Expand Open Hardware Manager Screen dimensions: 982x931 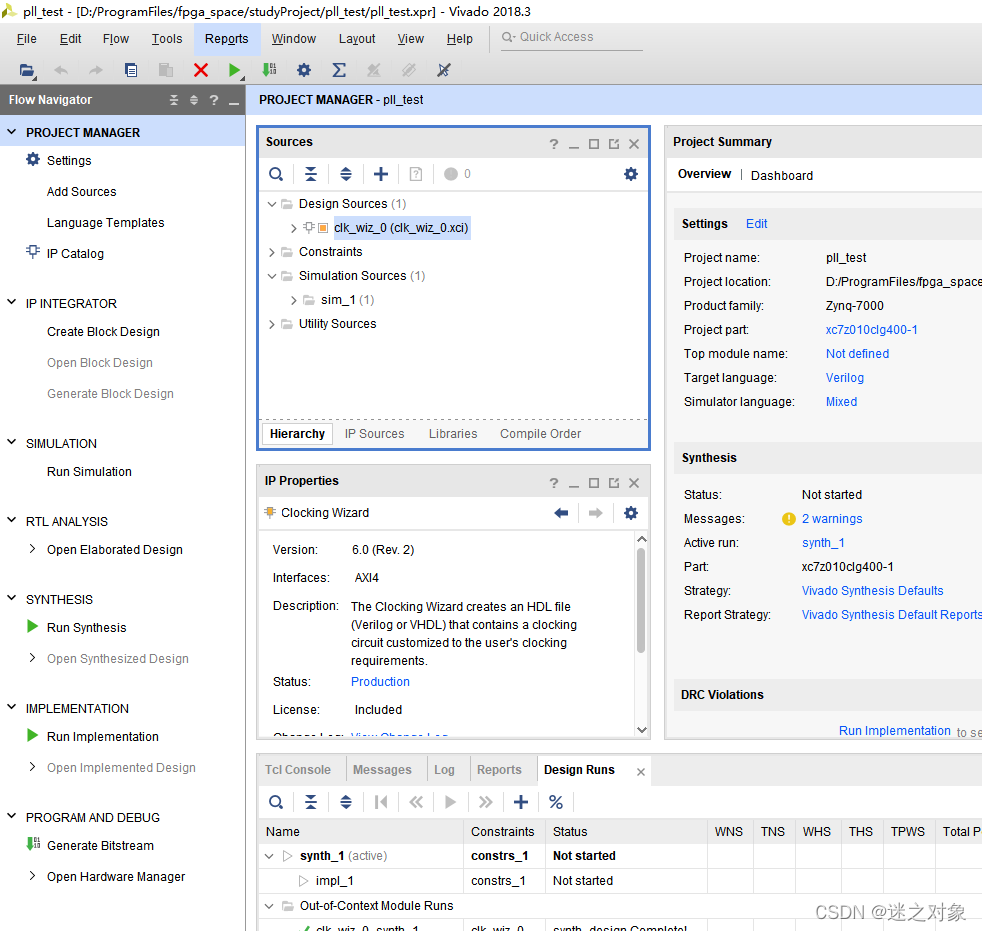(33, 876)
